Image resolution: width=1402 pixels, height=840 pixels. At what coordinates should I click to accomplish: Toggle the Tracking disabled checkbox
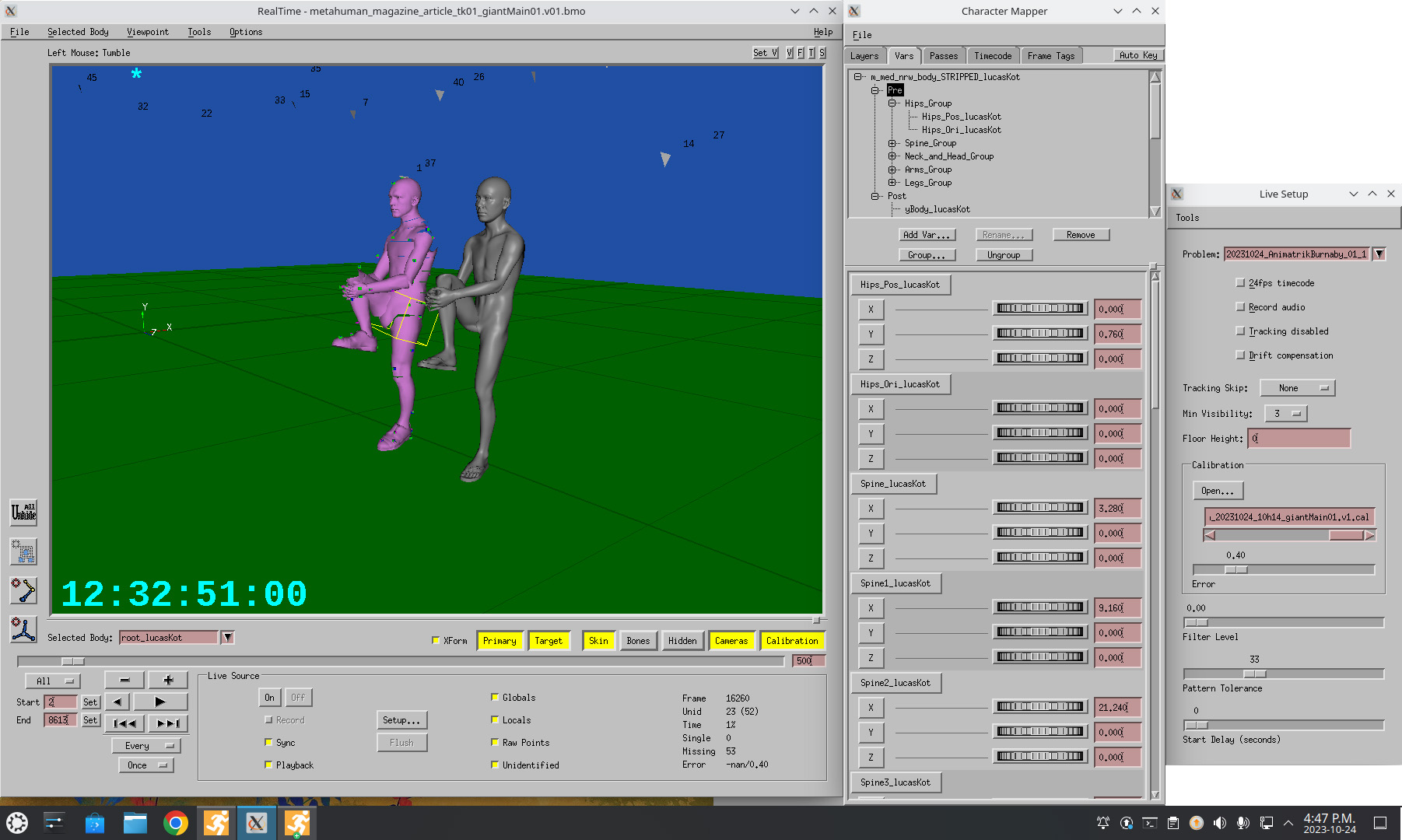1240,331
